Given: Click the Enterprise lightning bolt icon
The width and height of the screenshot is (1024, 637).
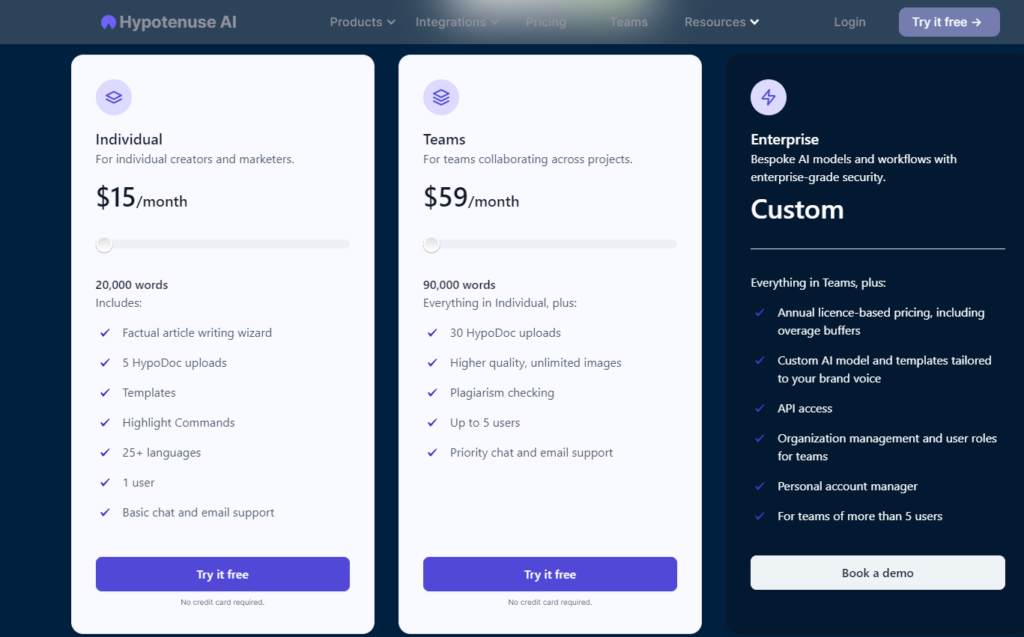Looking at the screenshot, I should (x=768, y=97).
